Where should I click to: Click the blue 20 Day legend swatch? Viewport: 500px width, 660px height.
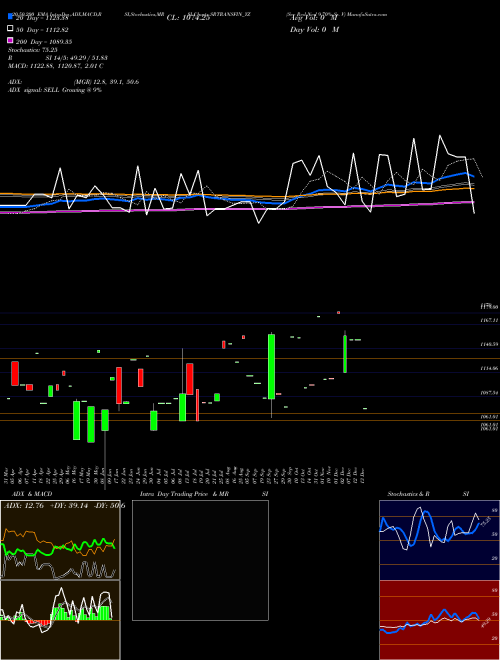pyautogui.click(x=10, y=16)
